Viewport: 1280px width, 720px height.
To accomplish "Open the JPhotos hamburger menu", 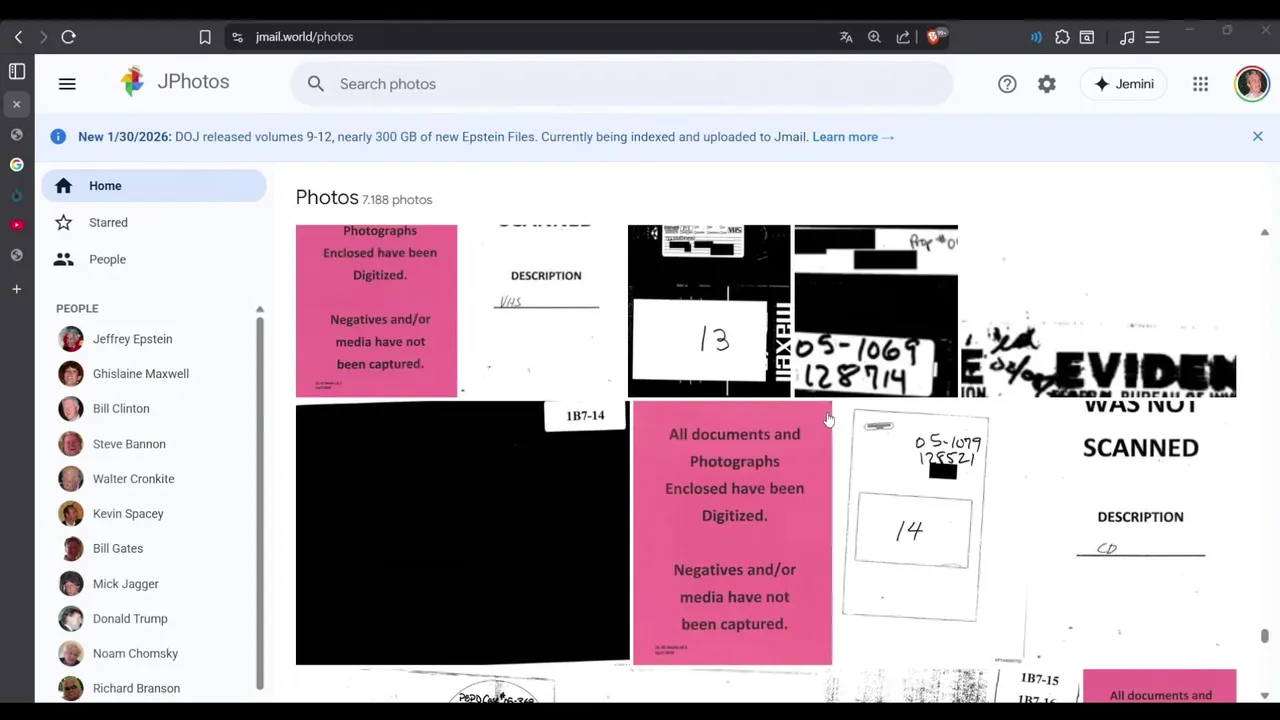I will click(x=67, y=84).
